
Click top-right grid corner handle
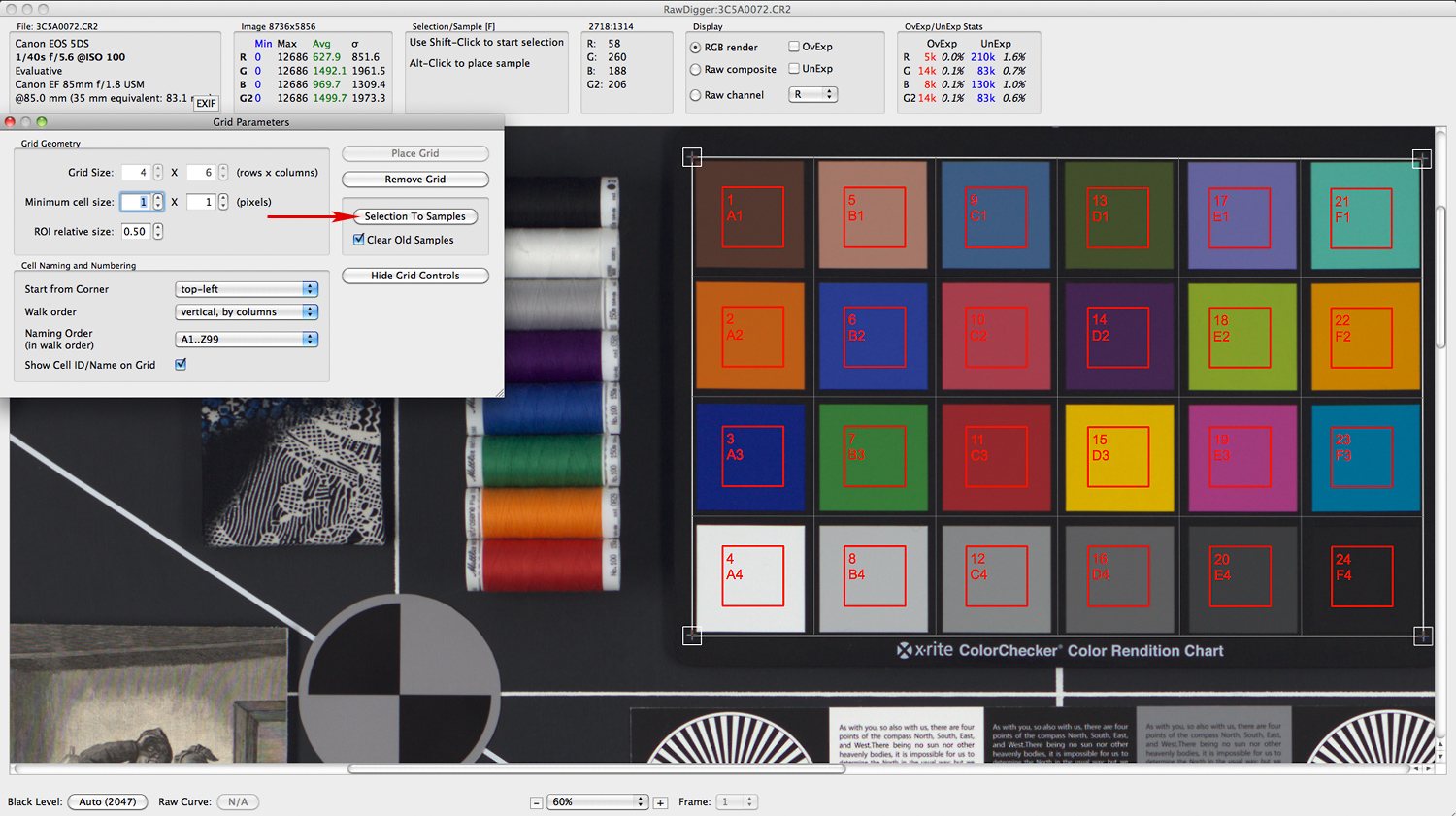click(1421, 158)
